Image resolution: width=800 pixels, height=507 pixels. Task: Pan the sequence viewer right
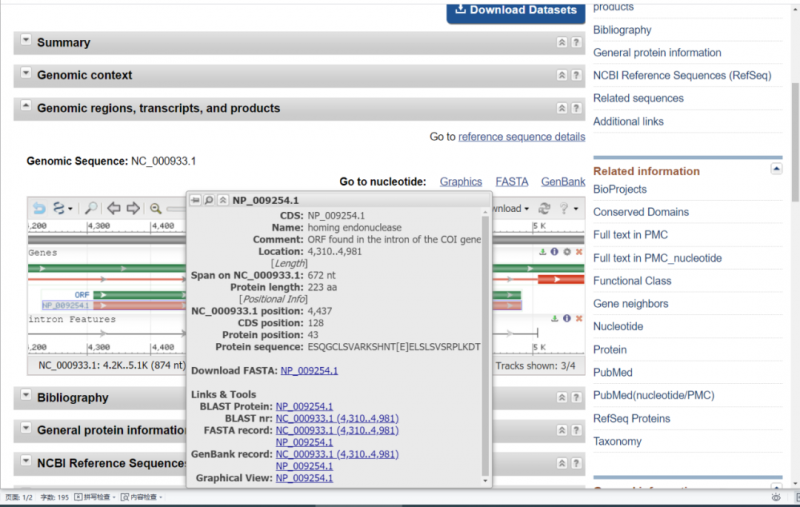point(132,208)
